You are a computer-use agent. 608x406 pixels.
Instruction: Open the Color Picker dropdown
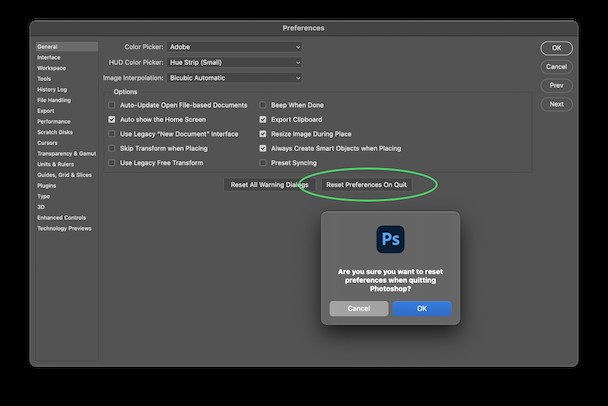235,47
